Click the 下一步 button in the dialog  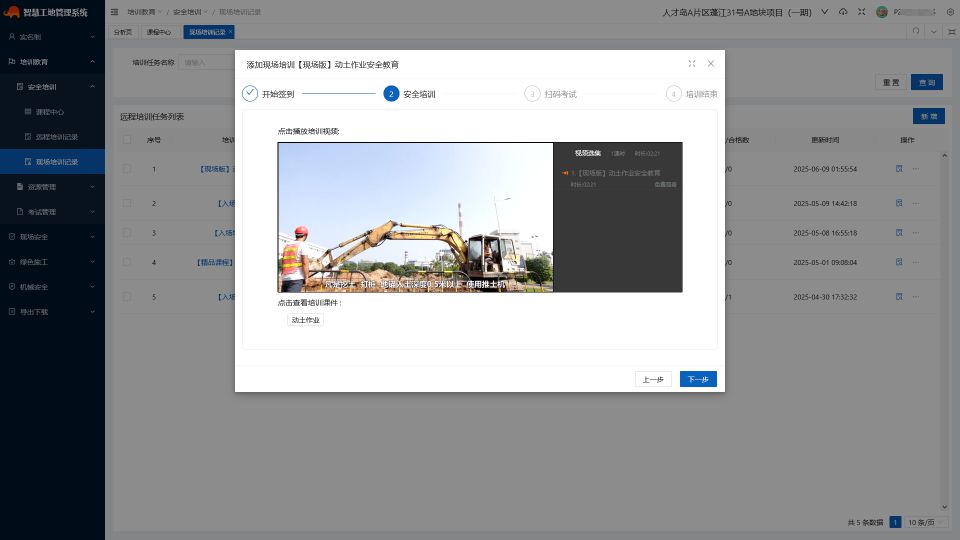(698, 379)
